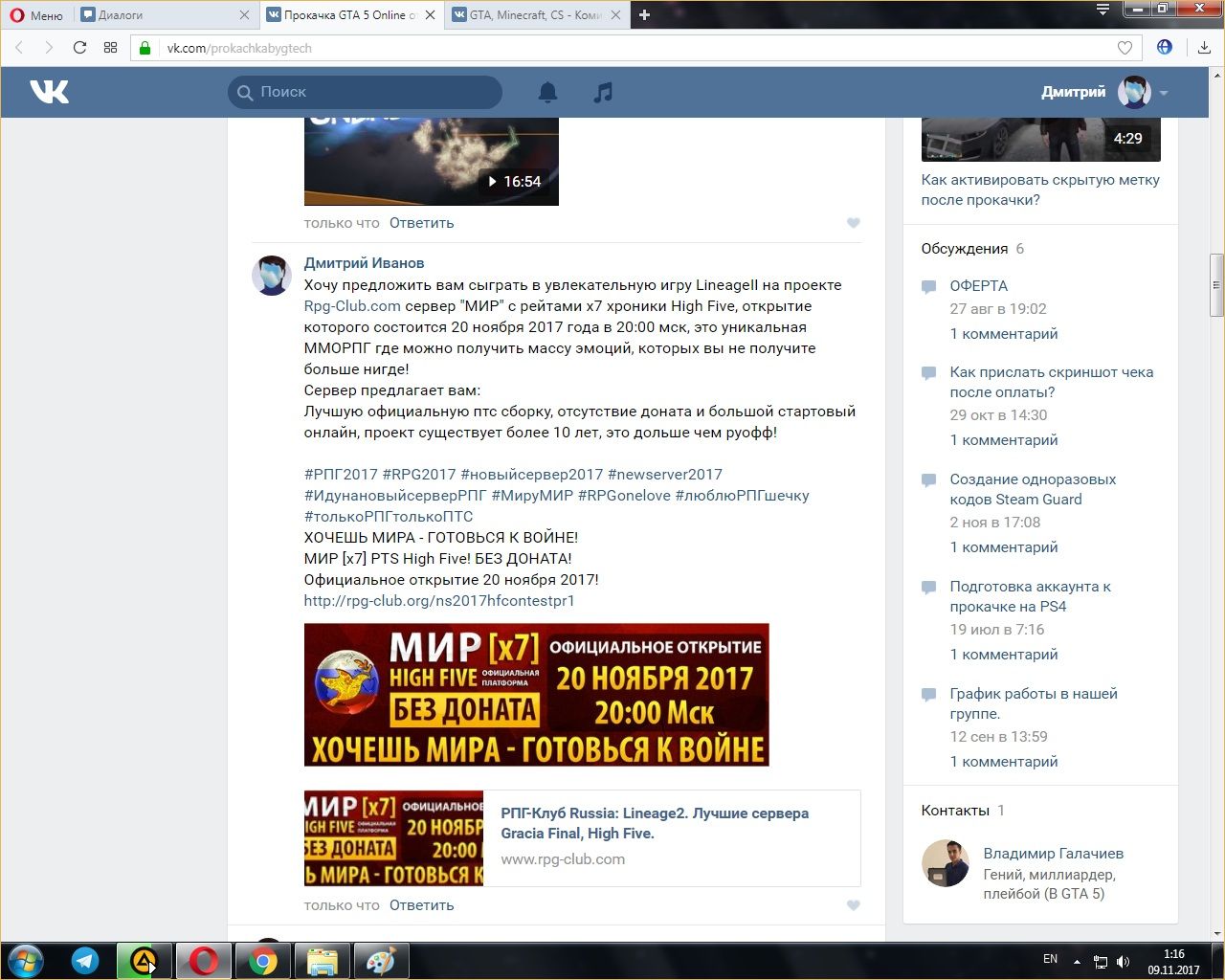The image size is (1225, 980).
Task: Open the notifications bell
Action: coord(547,92)
